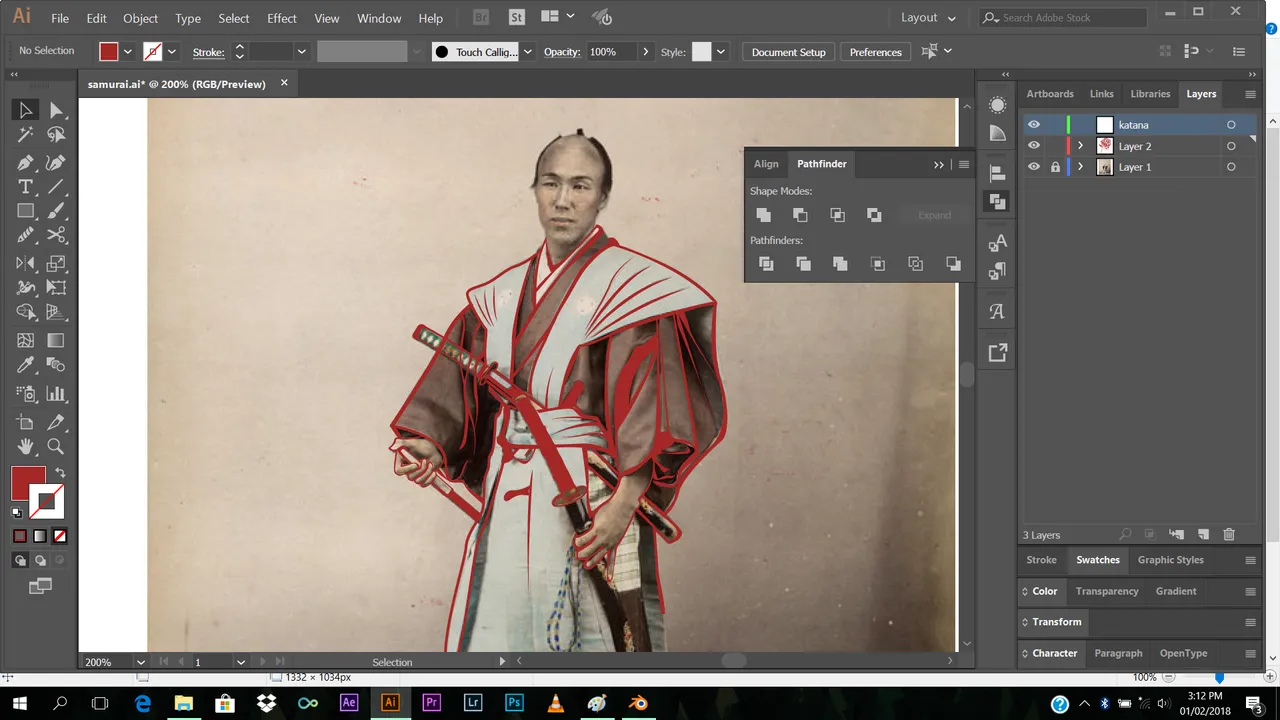This screenshot has height=720, width=1280.
Task: Select the Pen tool
Action: (26, 162)
